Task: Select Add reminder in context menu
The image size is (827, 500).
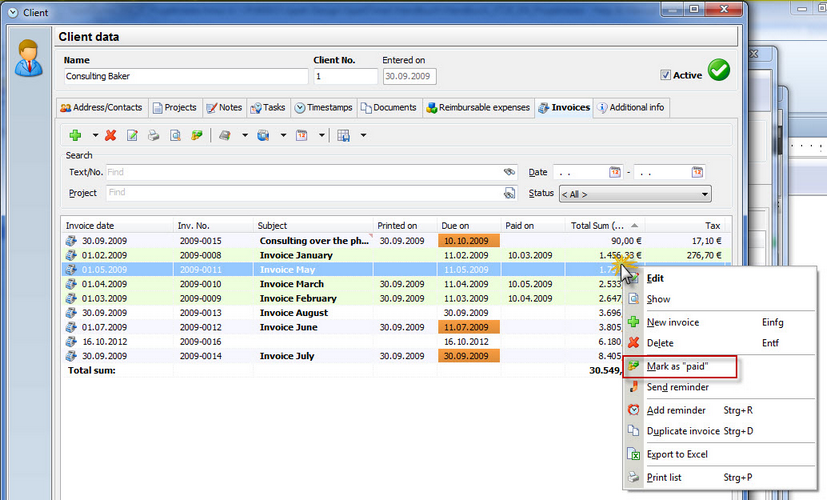Action: pos(720,410)
